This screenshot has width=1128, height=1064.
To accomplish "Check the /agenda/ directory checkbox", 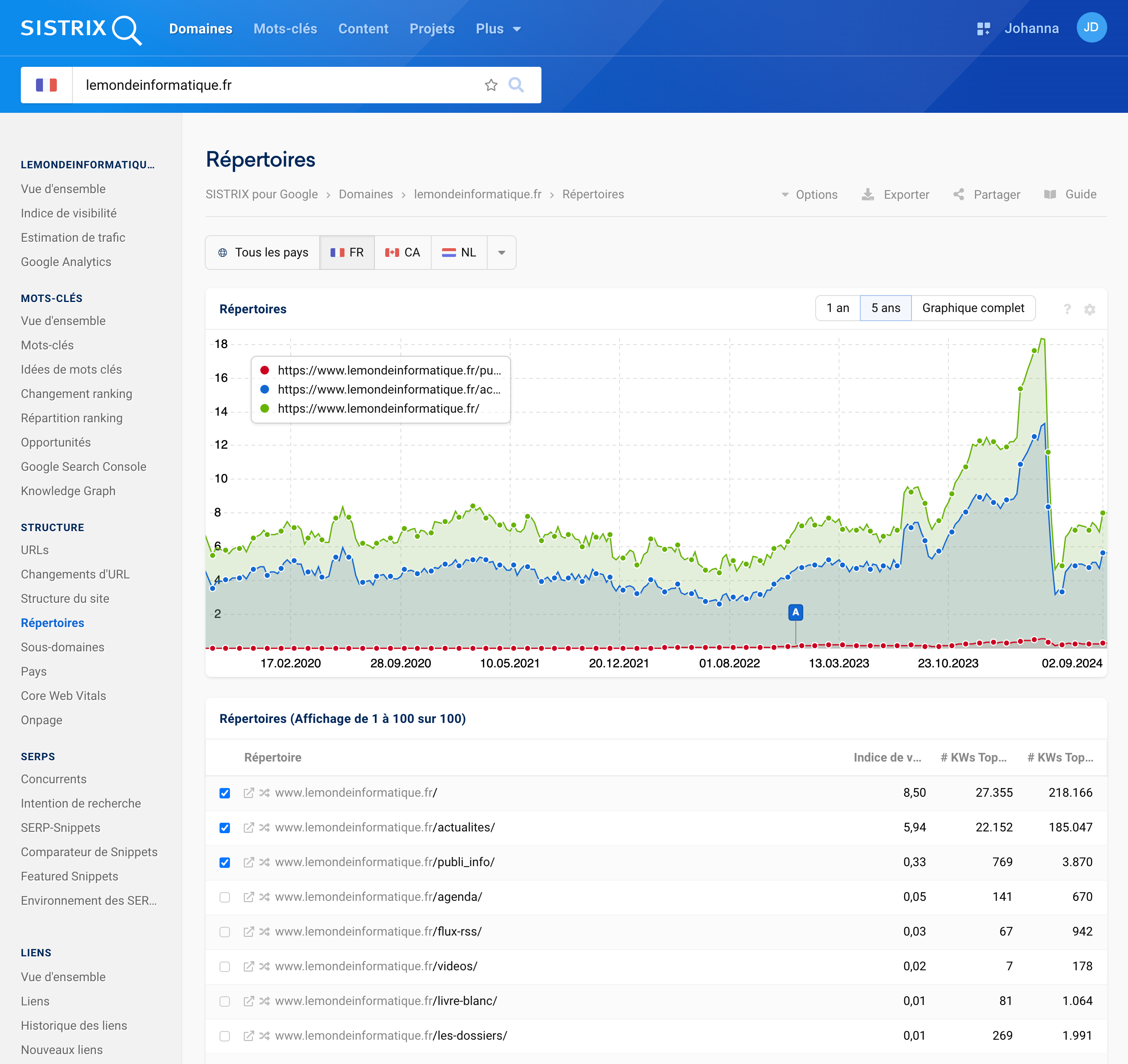I will 225,897.
